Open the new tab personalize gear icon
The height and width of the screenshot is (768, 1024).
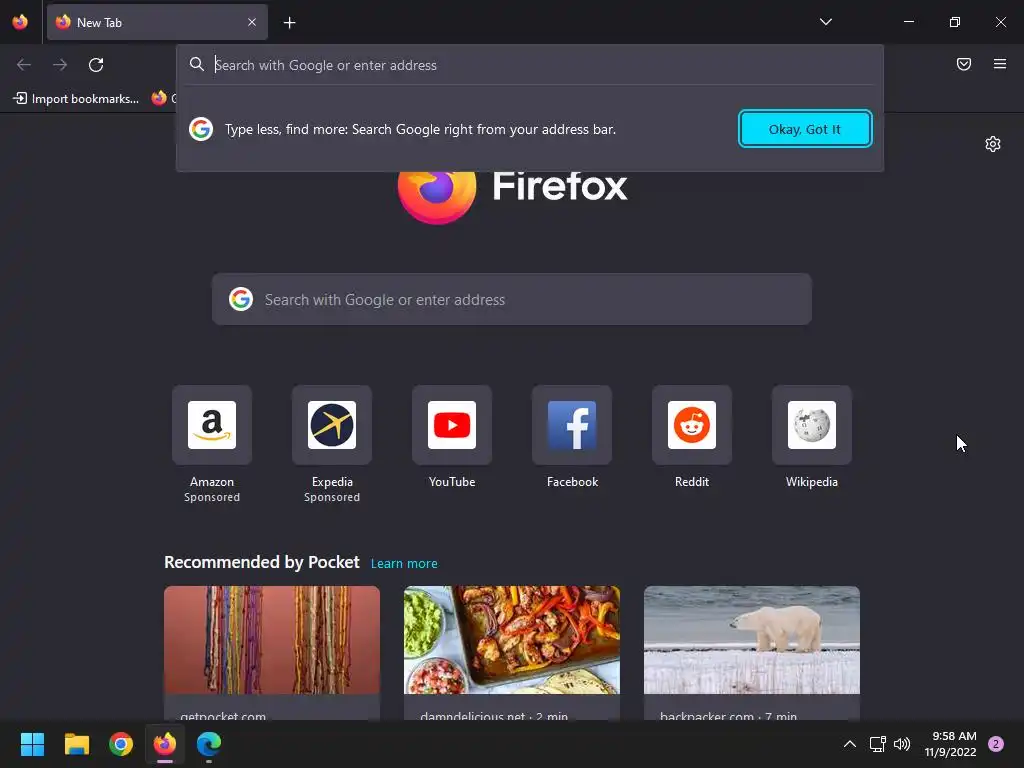point(993,144)
